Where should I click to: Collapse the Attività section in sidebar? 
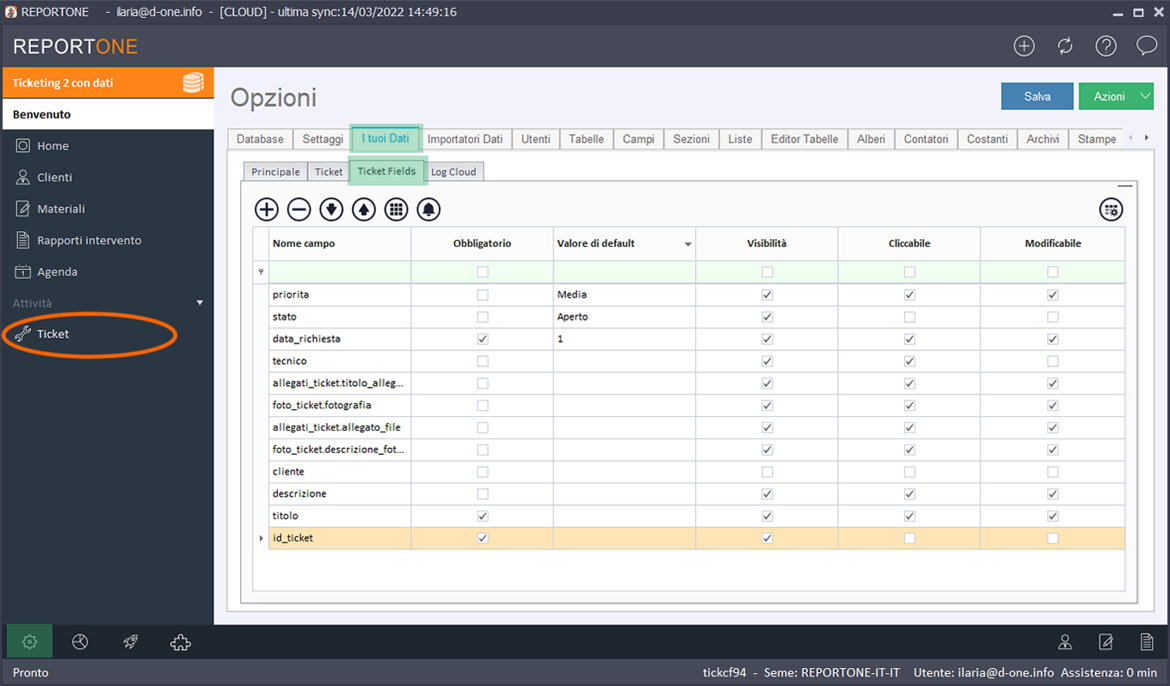tap(199, 302)
